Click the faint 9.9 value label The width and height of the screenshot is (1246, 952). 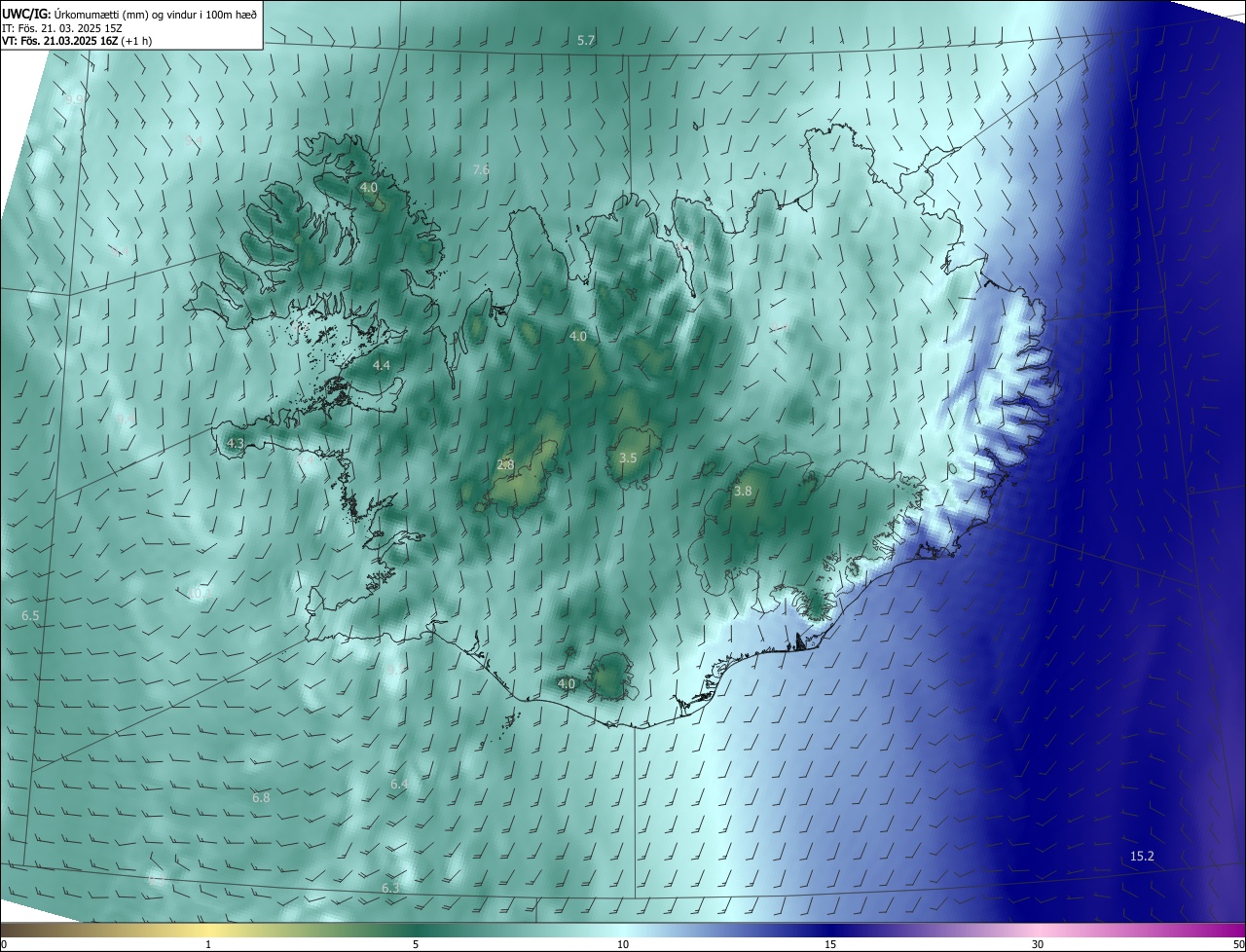click(x=73, y=98)
